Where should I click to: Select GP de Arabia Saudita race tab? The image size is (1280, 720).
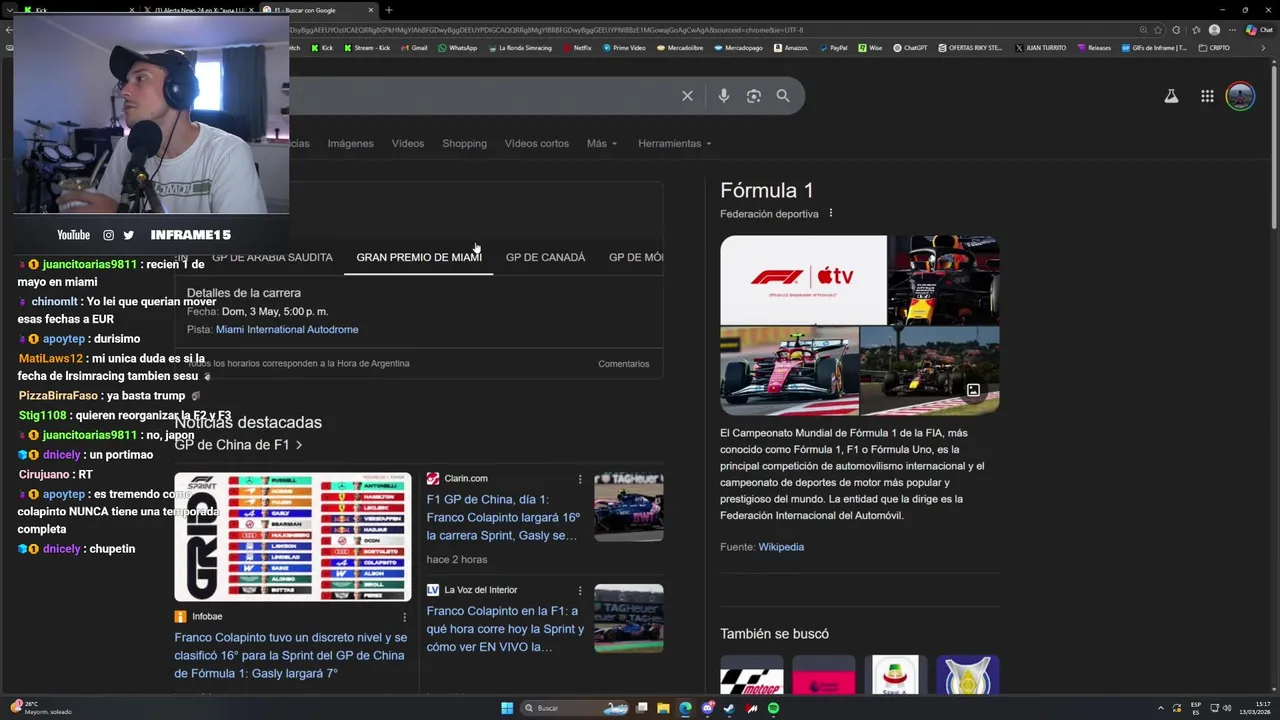pos(272,257)
